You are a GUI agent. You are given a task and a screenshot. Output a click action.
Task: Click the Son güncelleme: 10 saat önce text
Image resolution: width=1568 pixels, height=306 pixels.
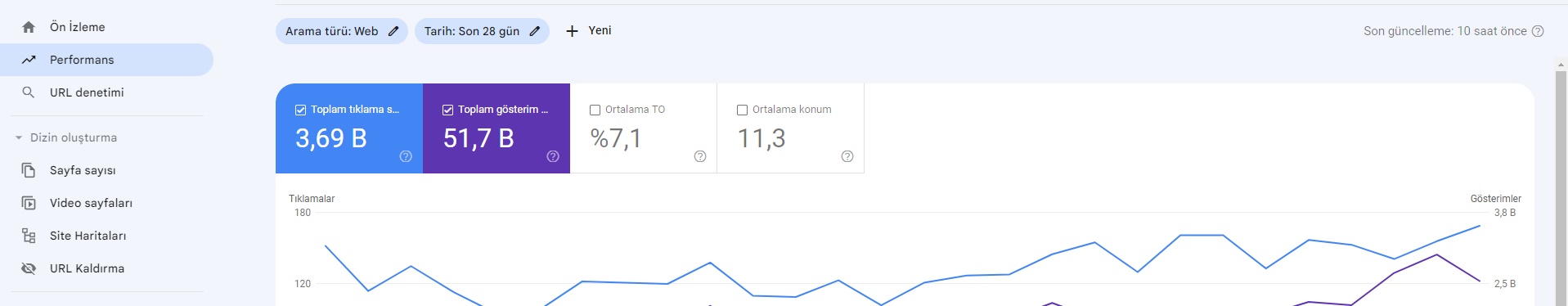[x=1445, y=31]
